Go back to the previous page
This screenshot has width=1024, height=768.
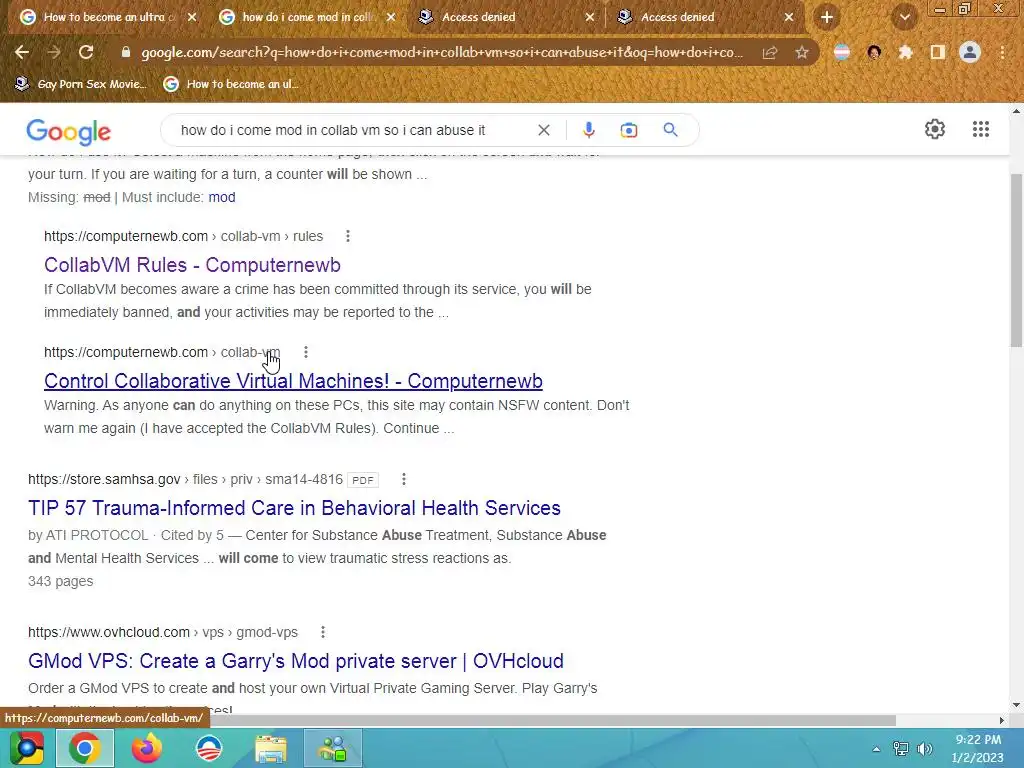(22, 52)
